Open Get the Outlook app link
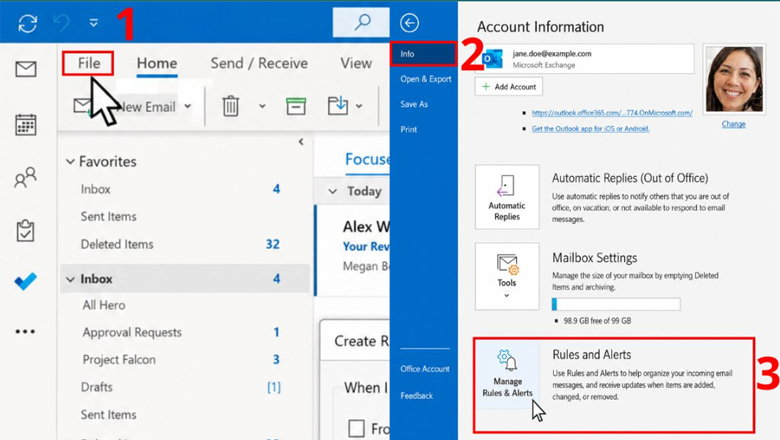This screenshot has width=780, height=440. pos(590,129)
